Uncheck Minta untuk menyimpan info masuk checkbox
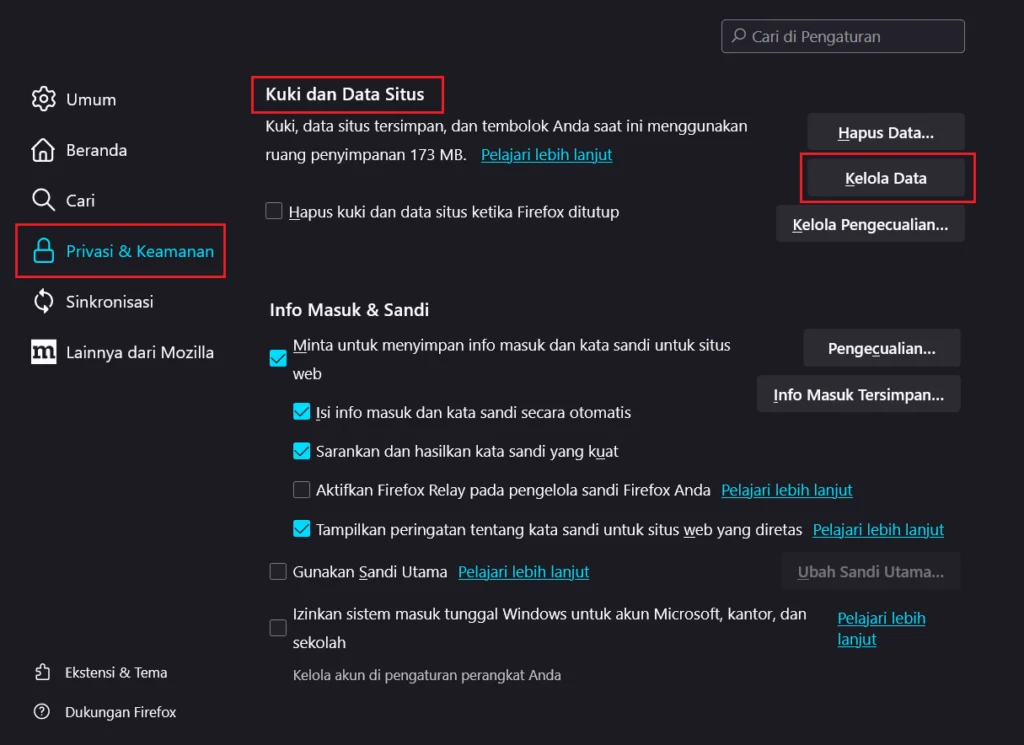1024x745 pixels. pos(278,358)
